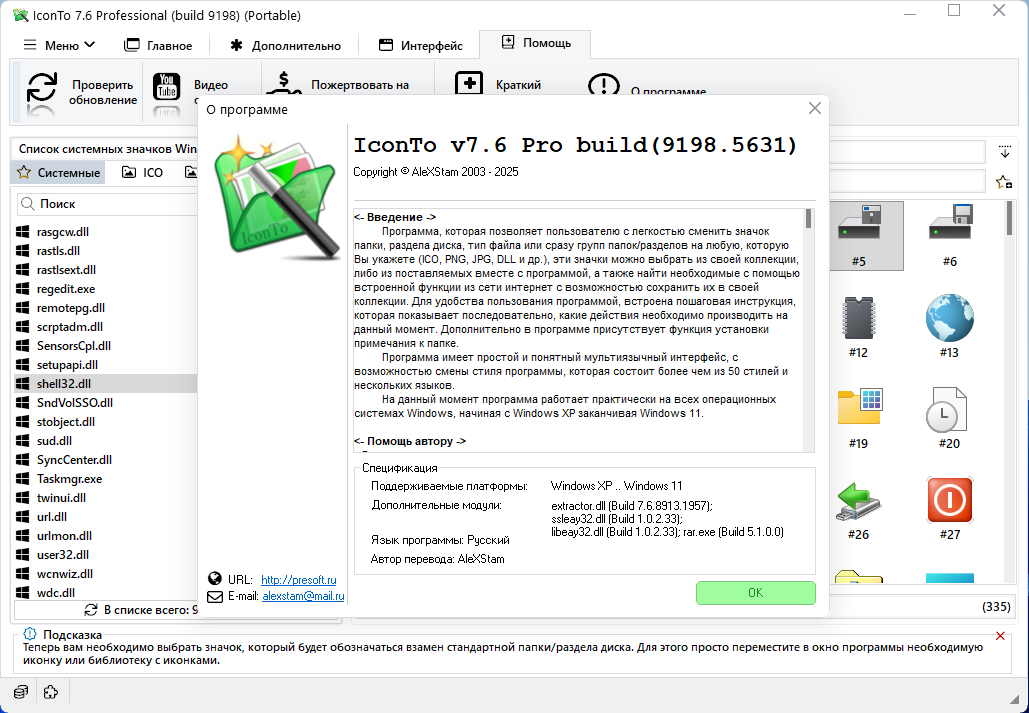
Task: Select icon #6 floppy drive
Action: coord(950,223)
